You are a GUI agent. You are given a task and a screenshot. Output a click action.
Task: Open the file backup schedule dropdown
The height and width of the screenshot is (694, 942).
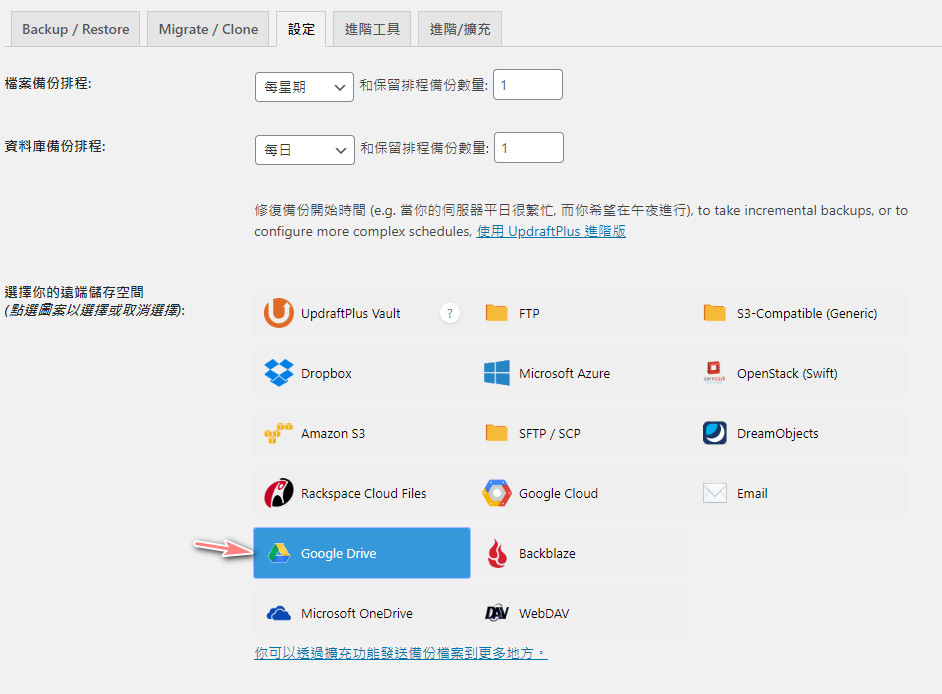click(x=304, y=87)
